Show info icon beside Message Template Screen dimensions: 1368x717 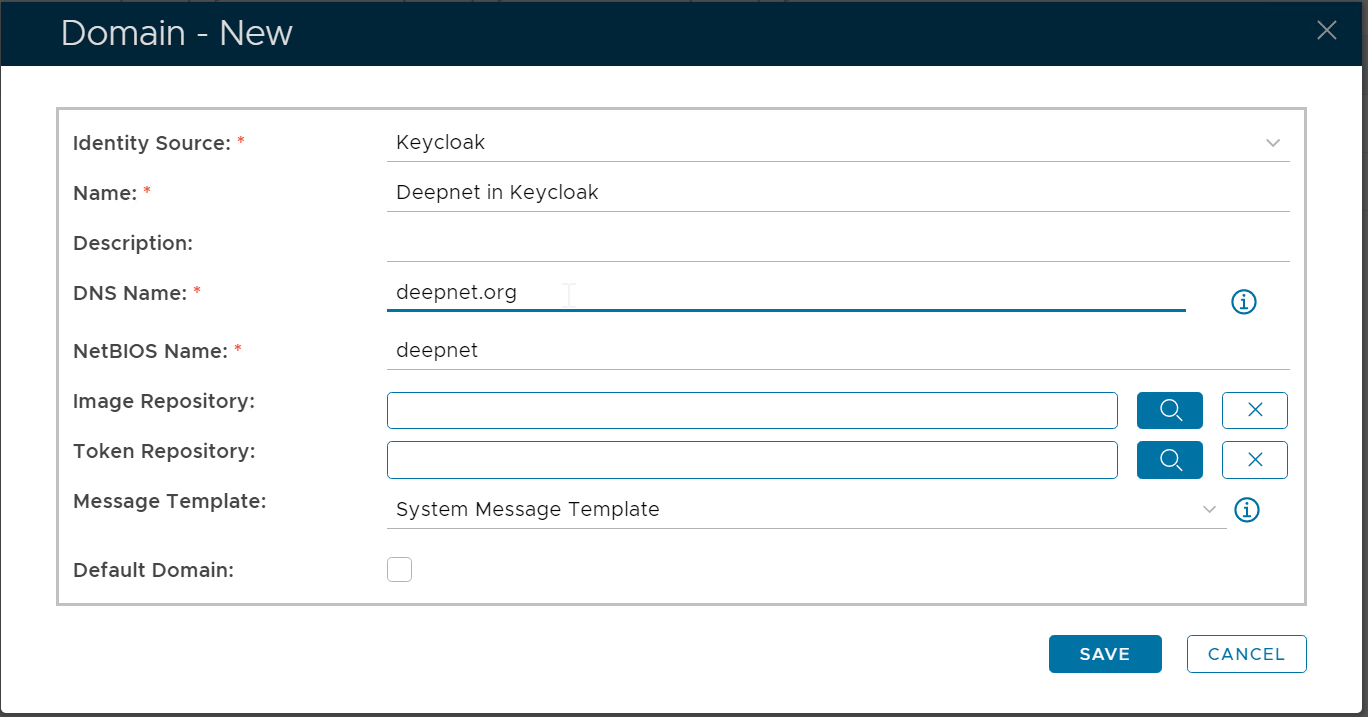click(x=1246, y=510)
